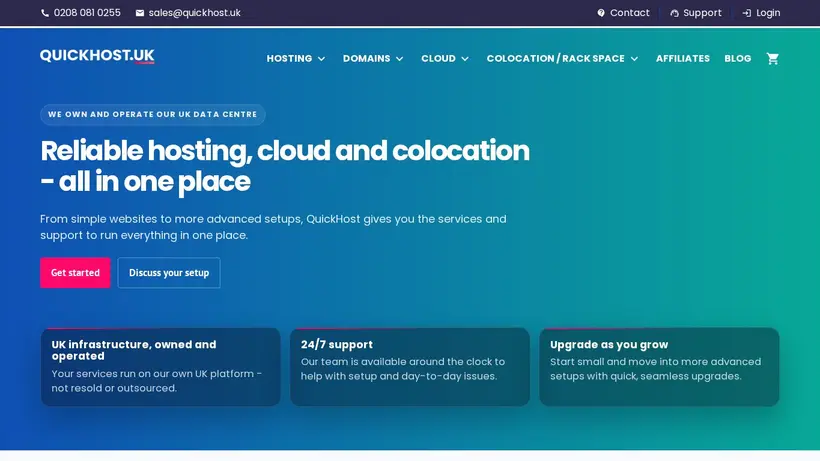The image size is (820, 461).
Task: Click the '24/7 support' card heading
Action: (337, 344)
